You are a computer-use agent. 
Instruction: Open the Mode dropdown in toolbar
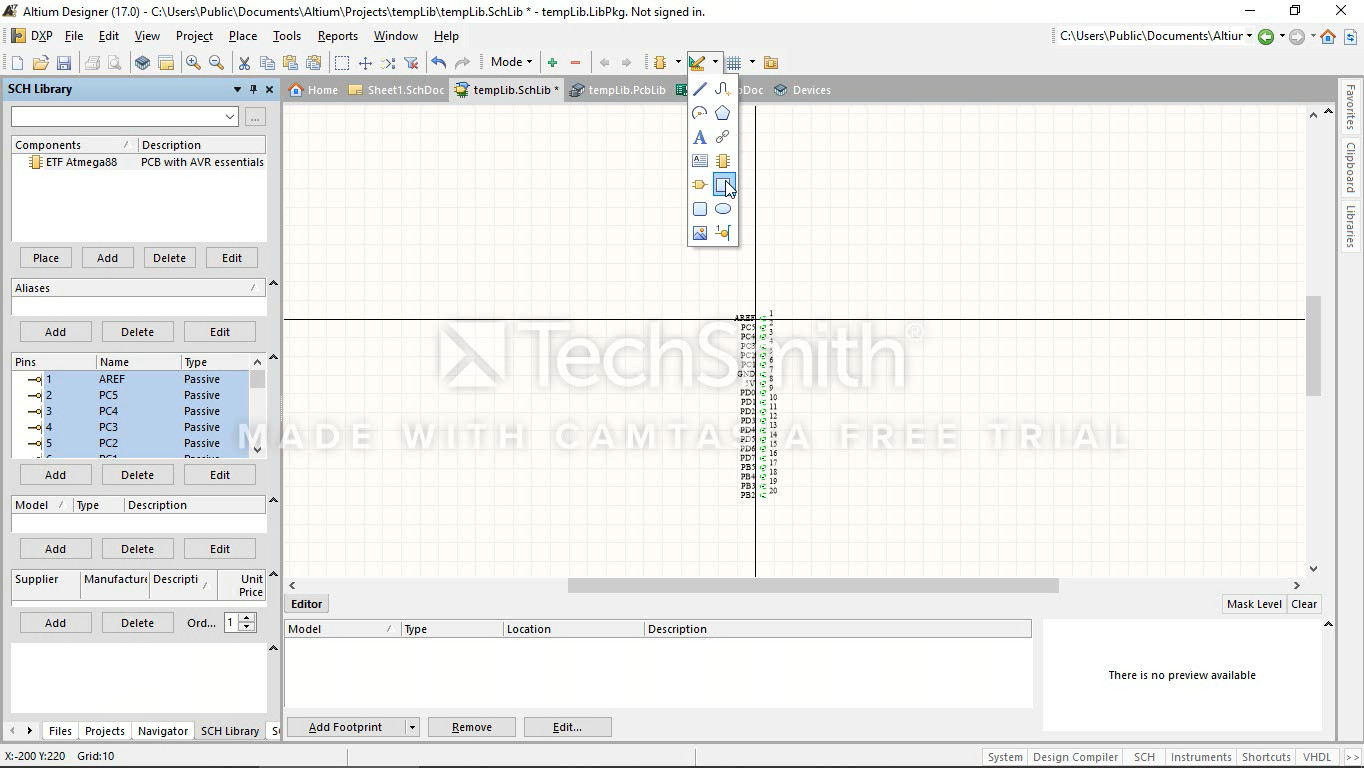tap(511, 62)
